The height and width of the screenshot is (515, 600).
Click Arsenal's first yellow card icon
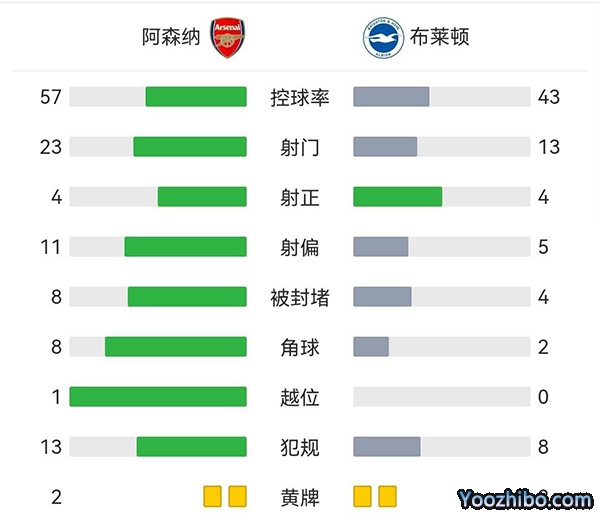point(213,496)
